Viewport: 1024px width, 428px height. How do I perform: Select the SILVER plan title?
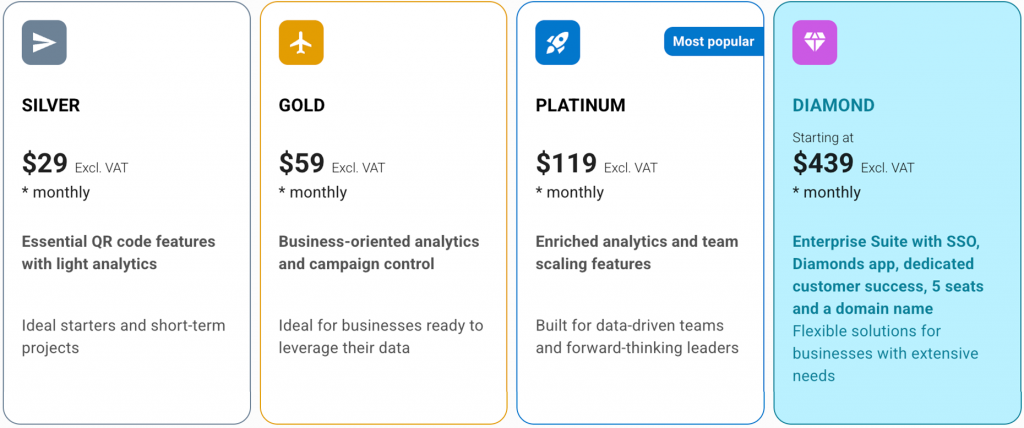pos(51,105)
